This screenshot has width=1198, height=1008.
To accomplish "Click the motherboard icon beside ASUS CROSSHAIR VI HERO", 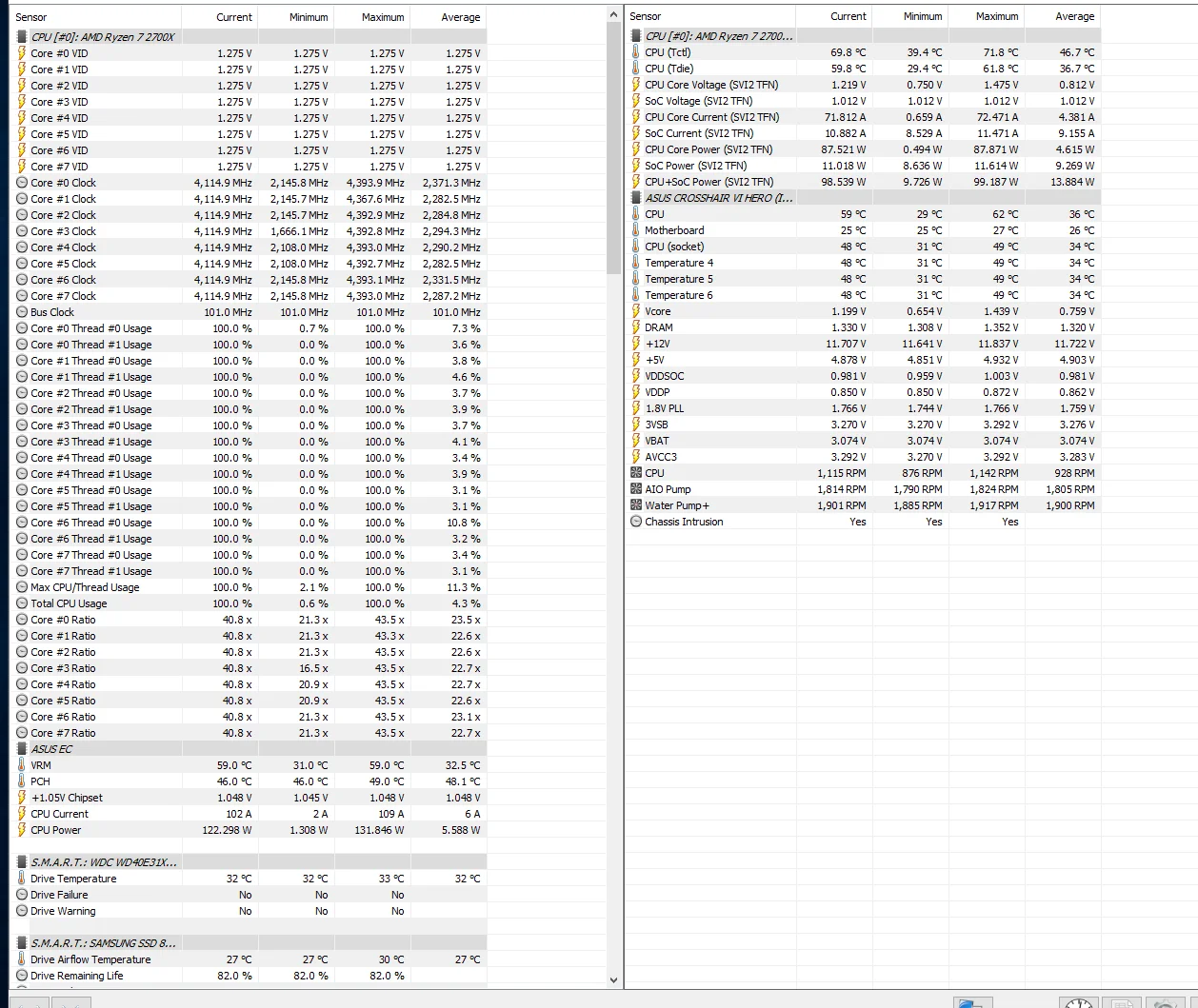I will tap(636, 198).
